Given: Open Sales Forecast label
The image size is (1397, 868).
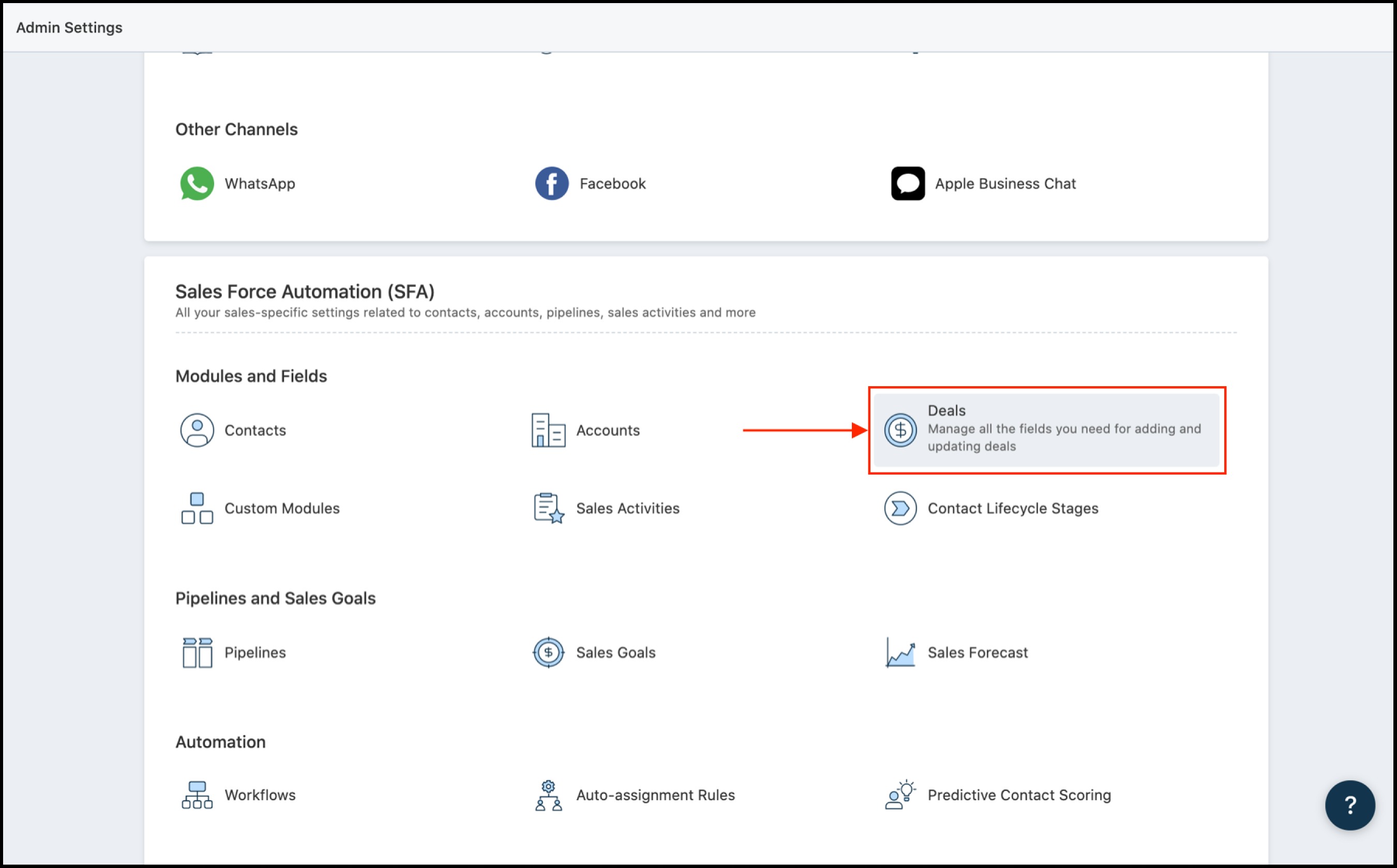Looking at the screenshot, I should tap(977, 653).
